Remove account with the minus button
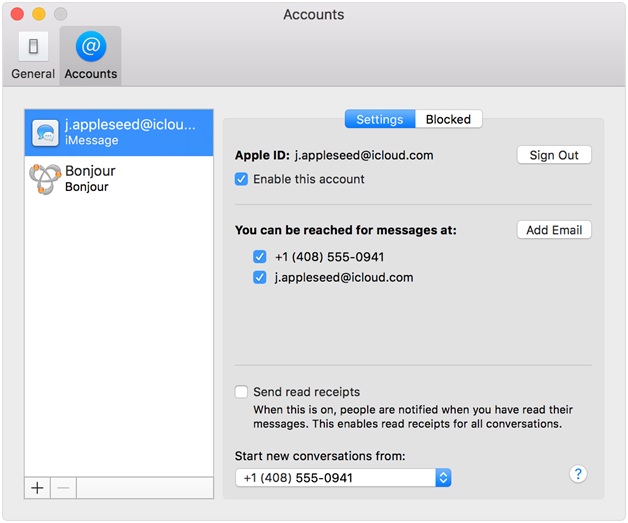 click(x=63, y=488)
